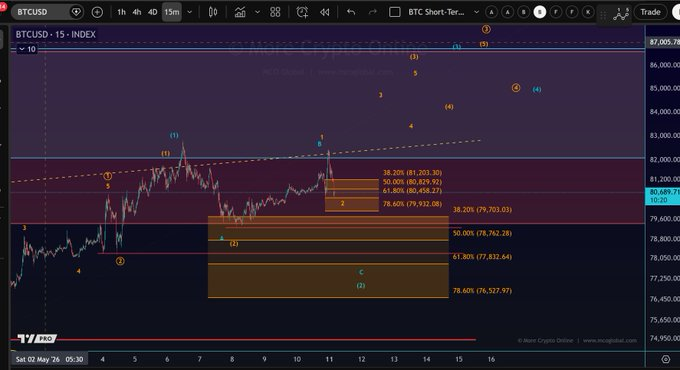The height and width of the screenshot is (370, 680).
Task: Open the wave drawing tool icon
Action: [x=621, y=13]
